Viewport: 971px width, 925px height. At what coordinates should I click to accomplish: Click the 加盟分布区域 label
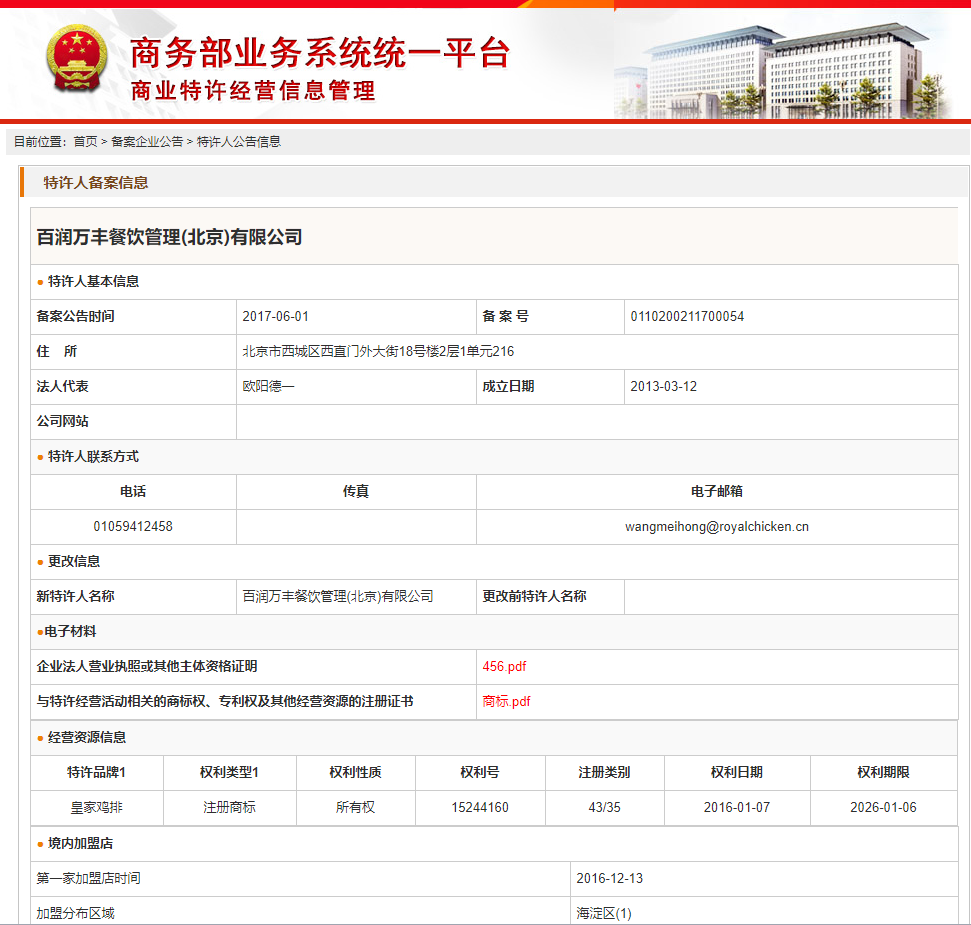click(x=76, y=913)
